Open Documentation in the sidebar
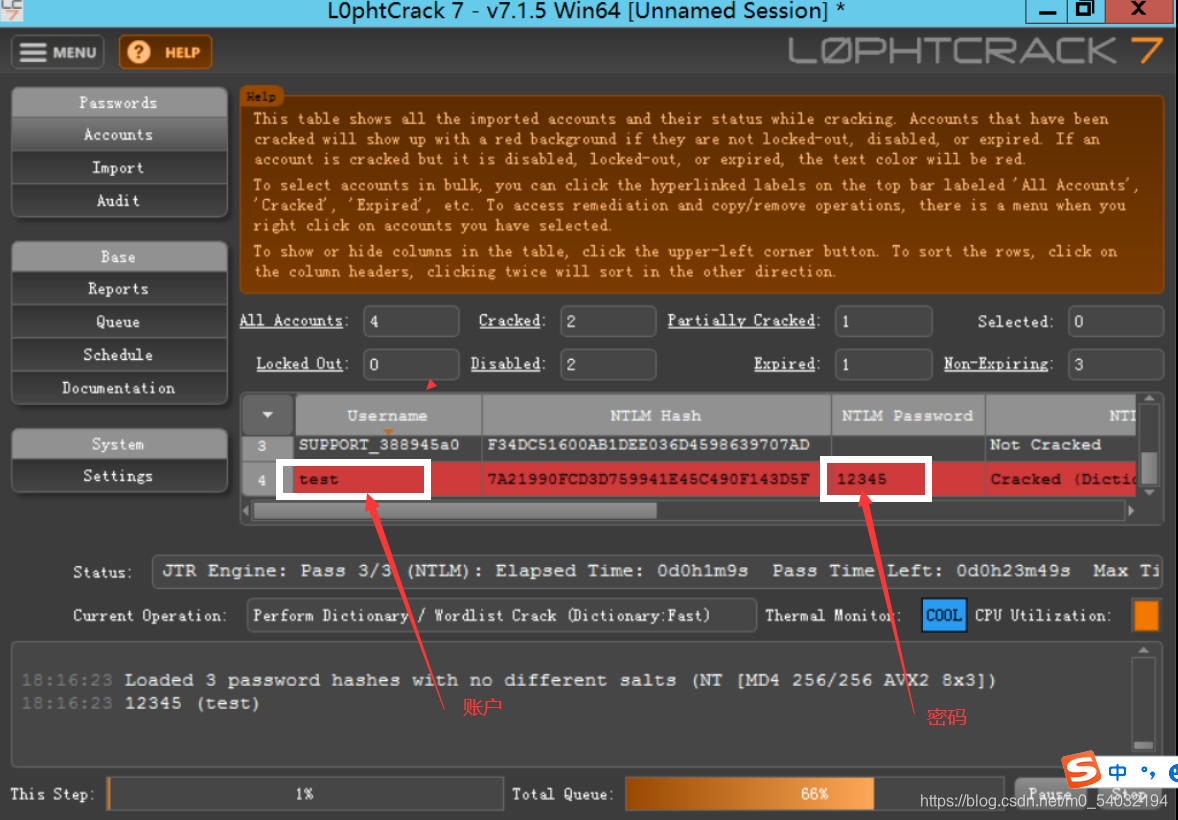The image size is (1178, 820). [119, 388]
